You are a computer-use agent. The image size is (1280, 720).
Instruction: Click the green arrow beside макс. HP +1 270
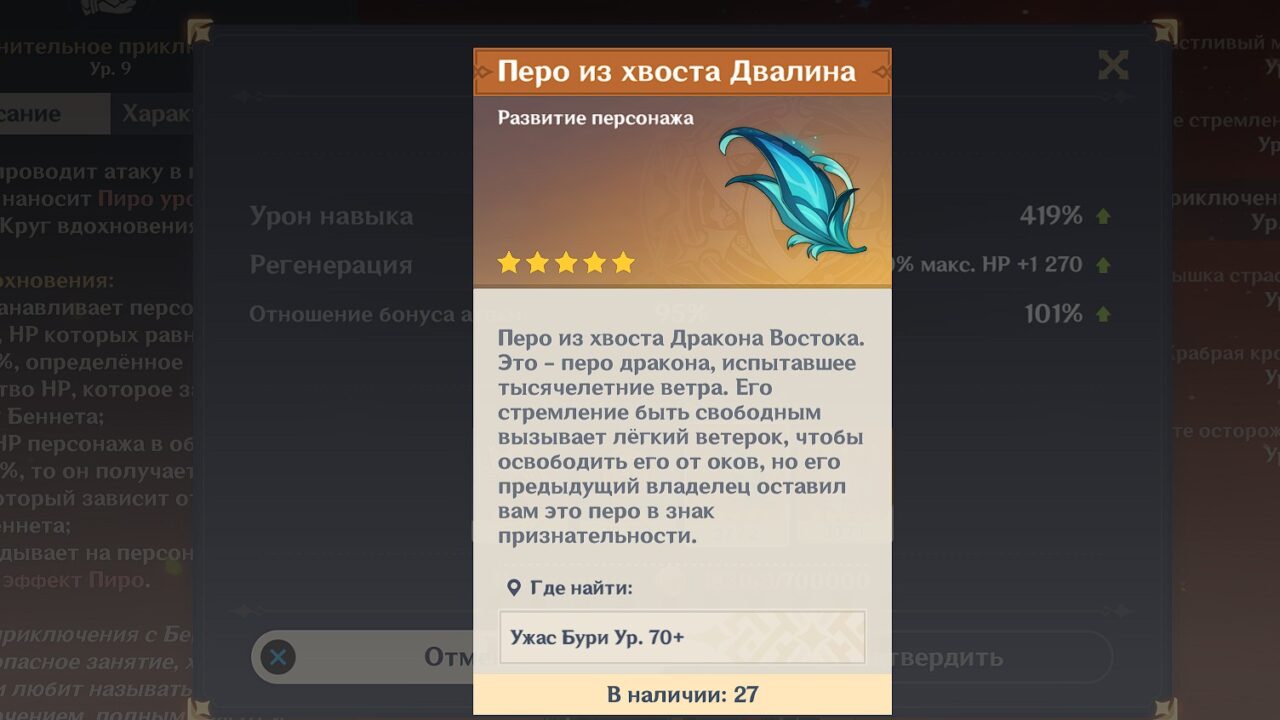pyautogui.click(x=1103, y=265)
